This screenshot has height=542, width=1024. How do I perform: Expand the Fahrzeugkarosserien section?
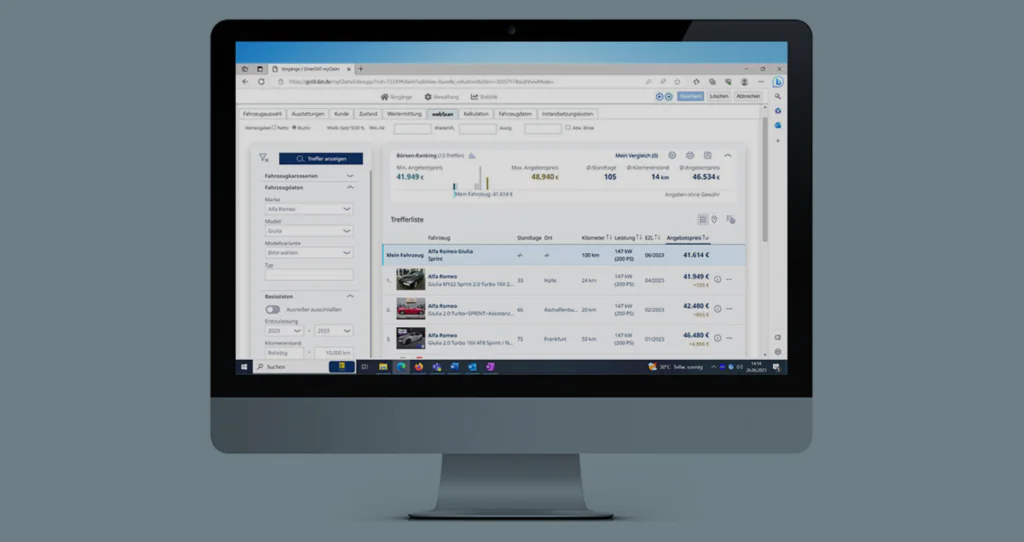coord(309,176)
